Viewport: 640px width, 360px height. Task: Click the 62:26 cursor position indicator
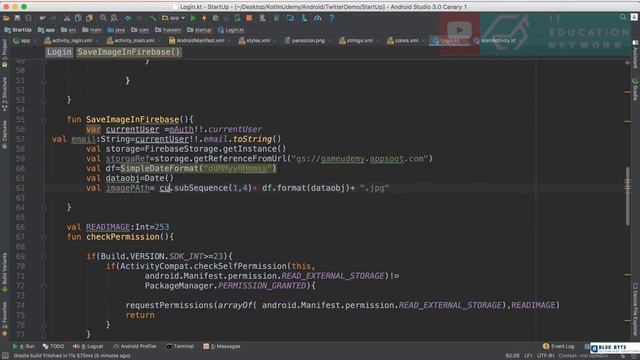click(512, 356)
